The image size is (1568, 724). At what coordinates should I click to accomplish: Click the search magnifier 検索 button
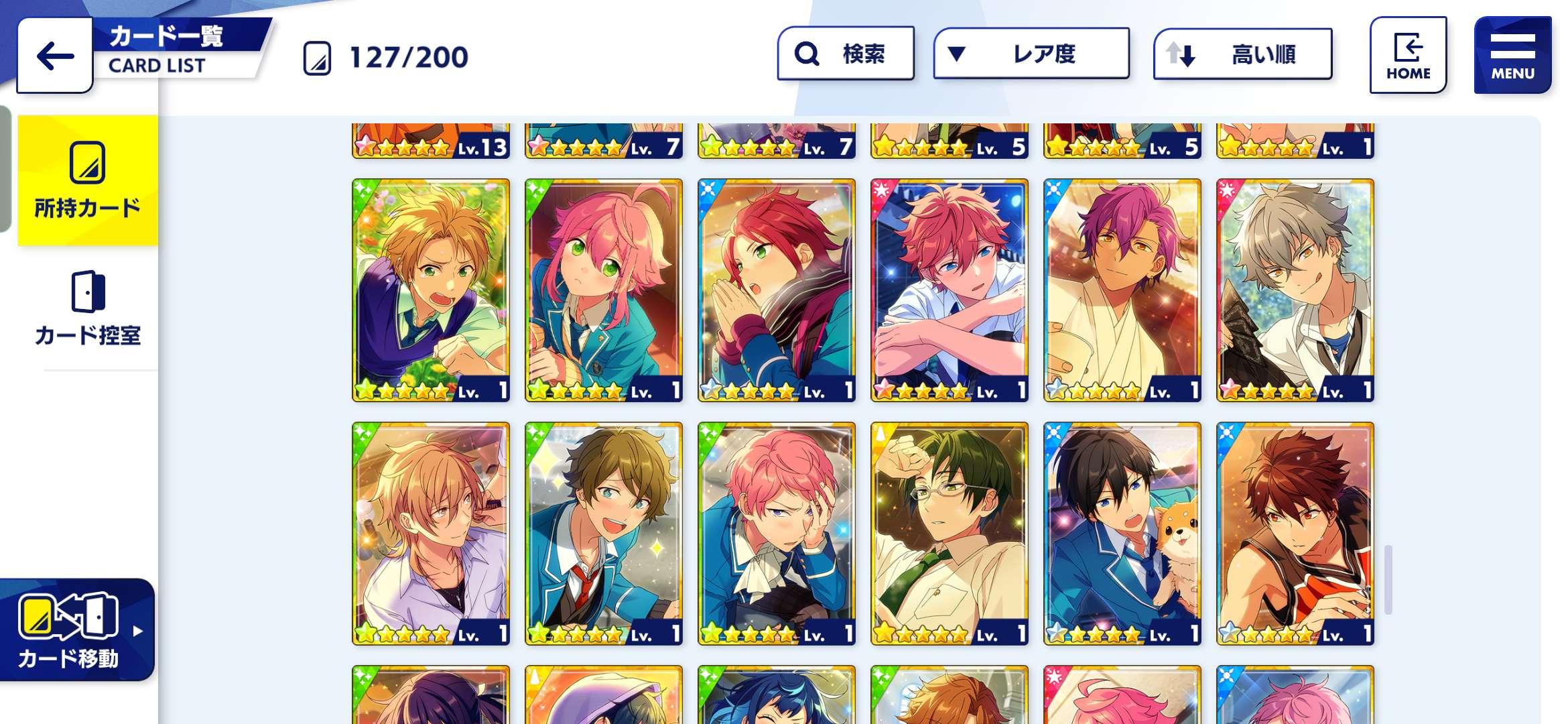pyautogui.click(x=846, y=54)
